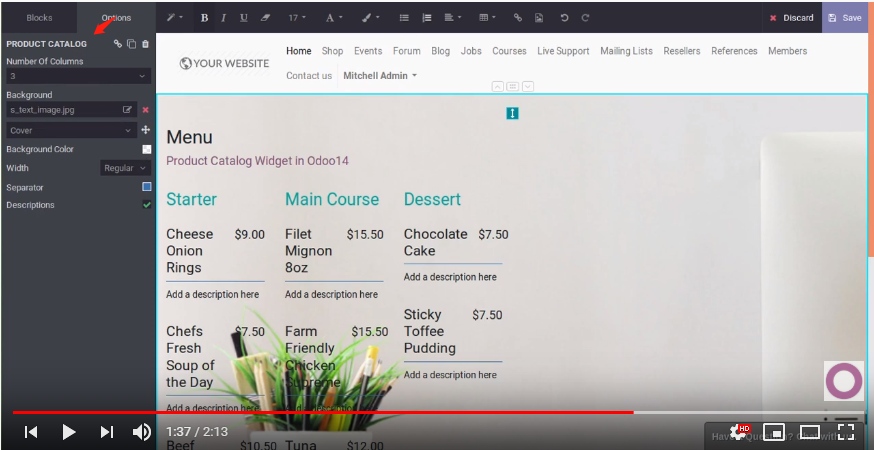This screenshot has width=874, height=450.
Task: Delete the Product Catalog block via trash icon
Action: click(145, 44)
